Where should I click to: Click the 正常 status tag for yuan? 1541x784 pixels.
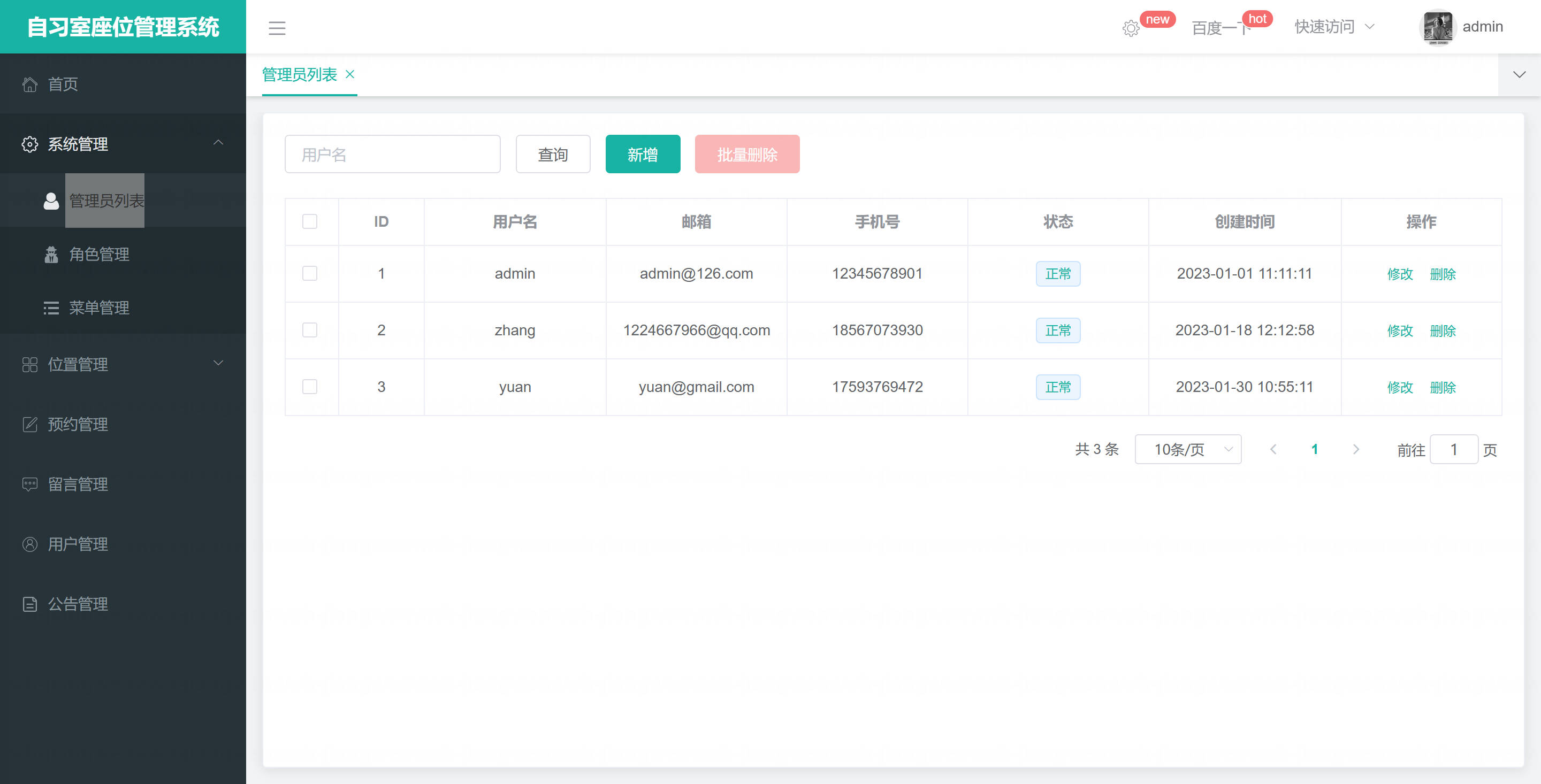tap(1058, 388)
